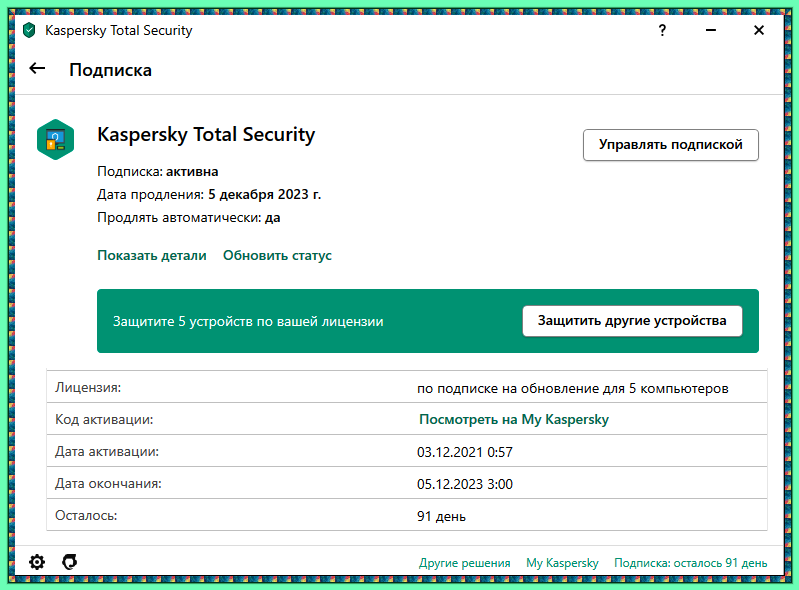Image resolution: width=799 pixels, height=590 pixels.
Task: Click the Дата окончания: row label
Action: click(108, 484)
